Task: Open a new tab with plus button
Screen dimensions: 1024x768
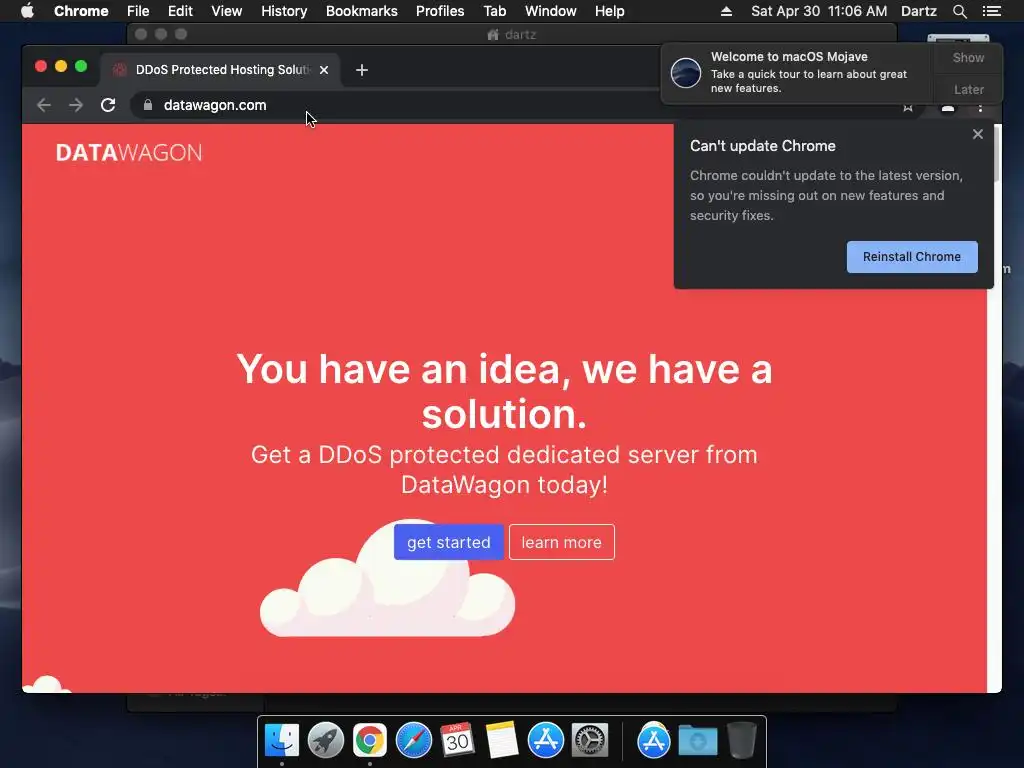Action: (x=362, y=70)
